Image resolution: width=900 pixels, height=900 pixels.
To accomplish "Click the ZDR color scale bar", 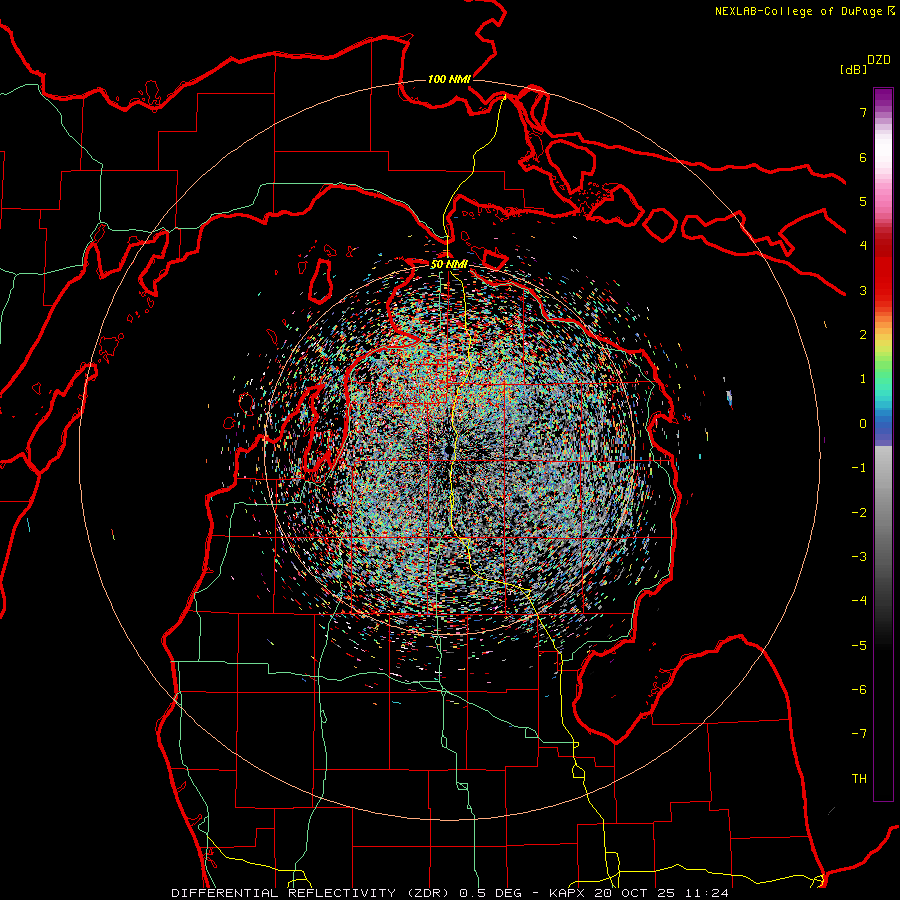I will 883,444.
